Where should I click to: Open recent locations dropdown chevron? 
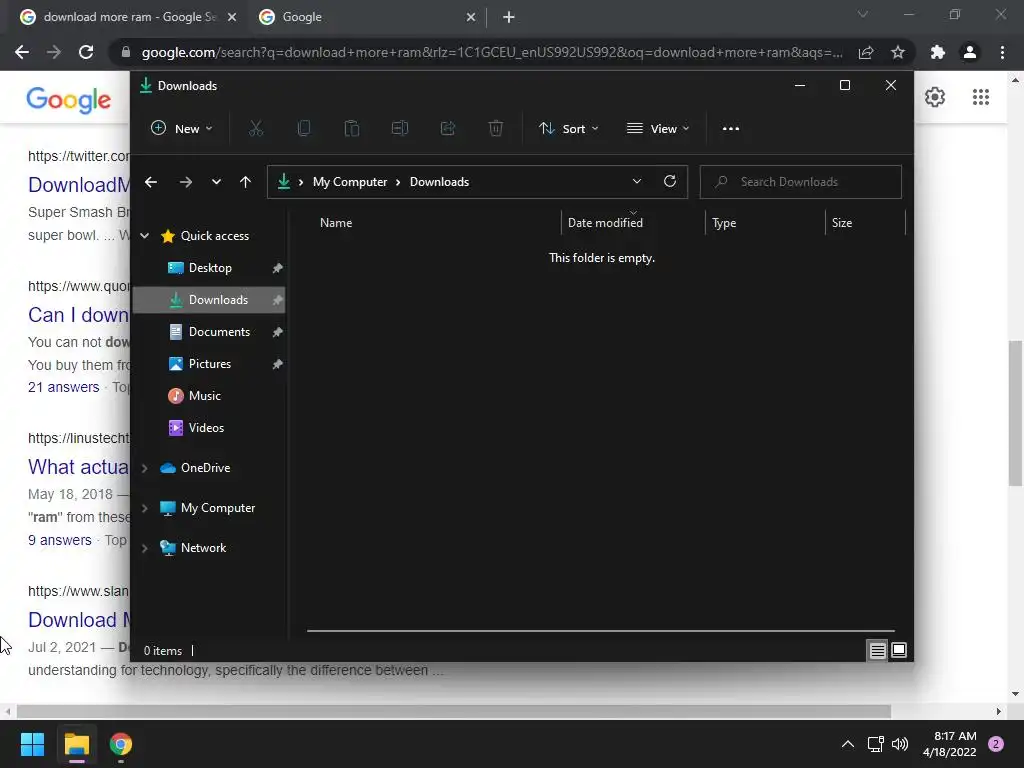click(x=216, y=182)
